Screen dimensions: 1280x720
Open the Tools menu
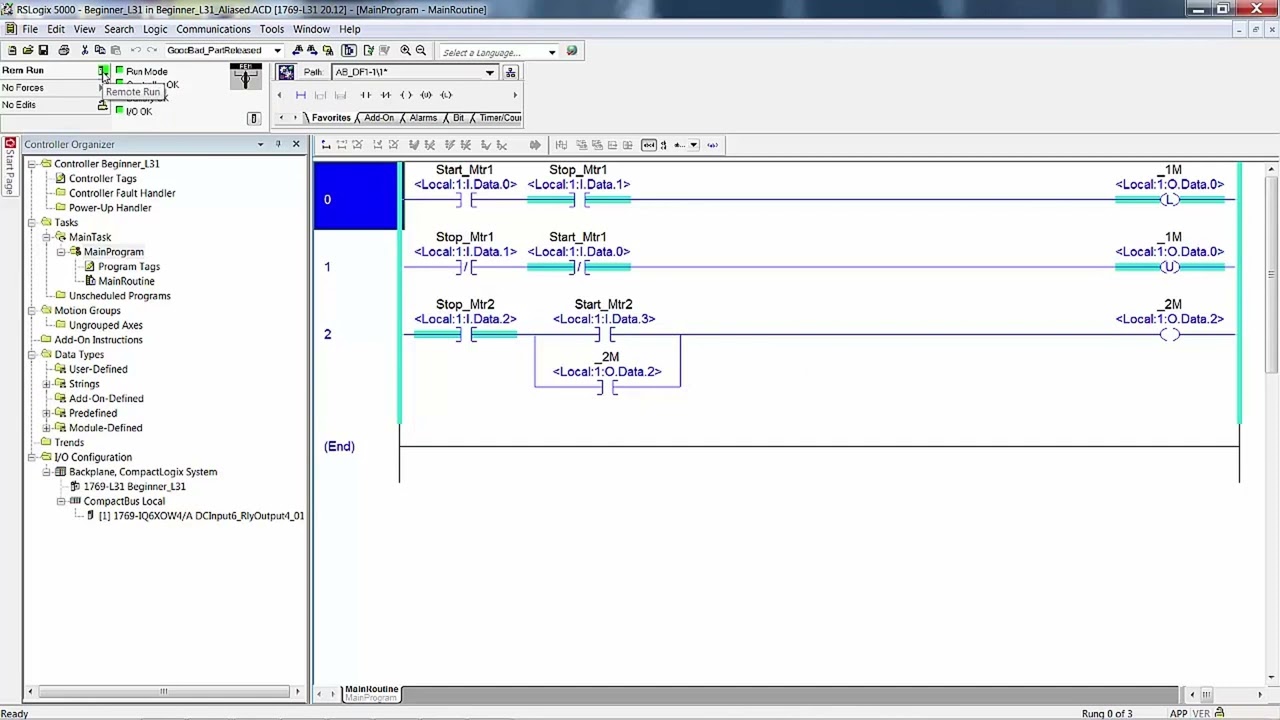tap(272, 29)
